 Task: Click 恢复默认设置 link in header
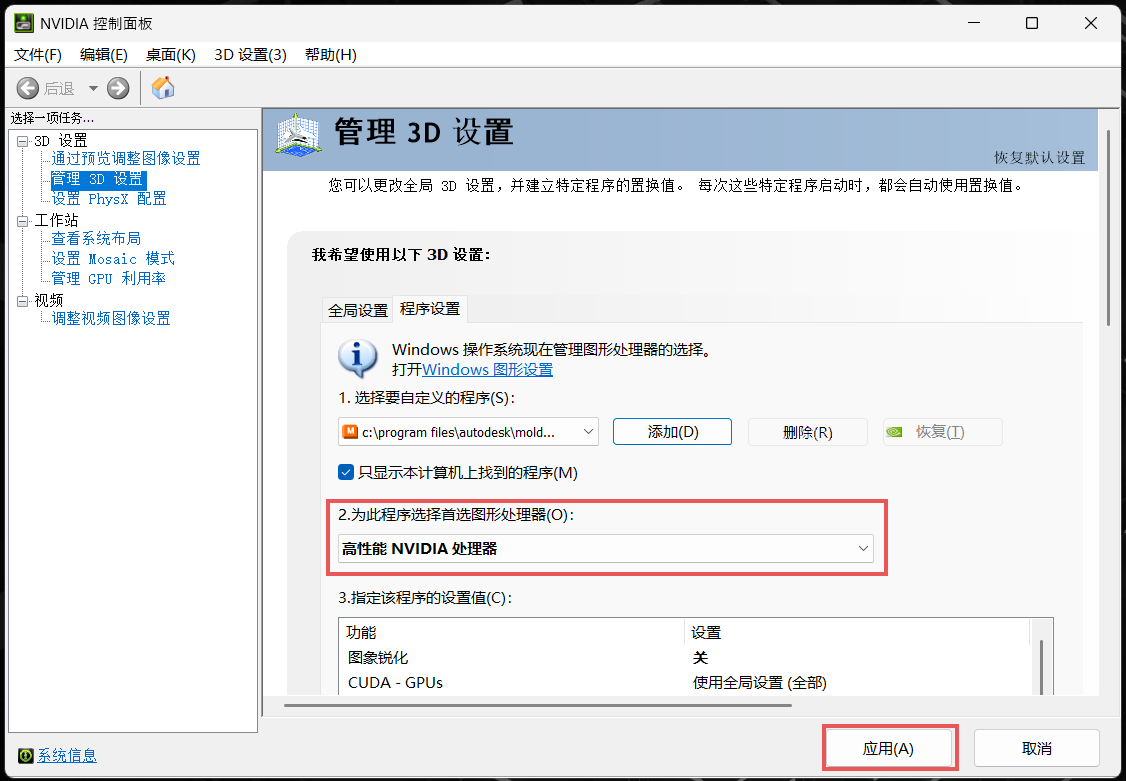click(x=1039, y=157)
